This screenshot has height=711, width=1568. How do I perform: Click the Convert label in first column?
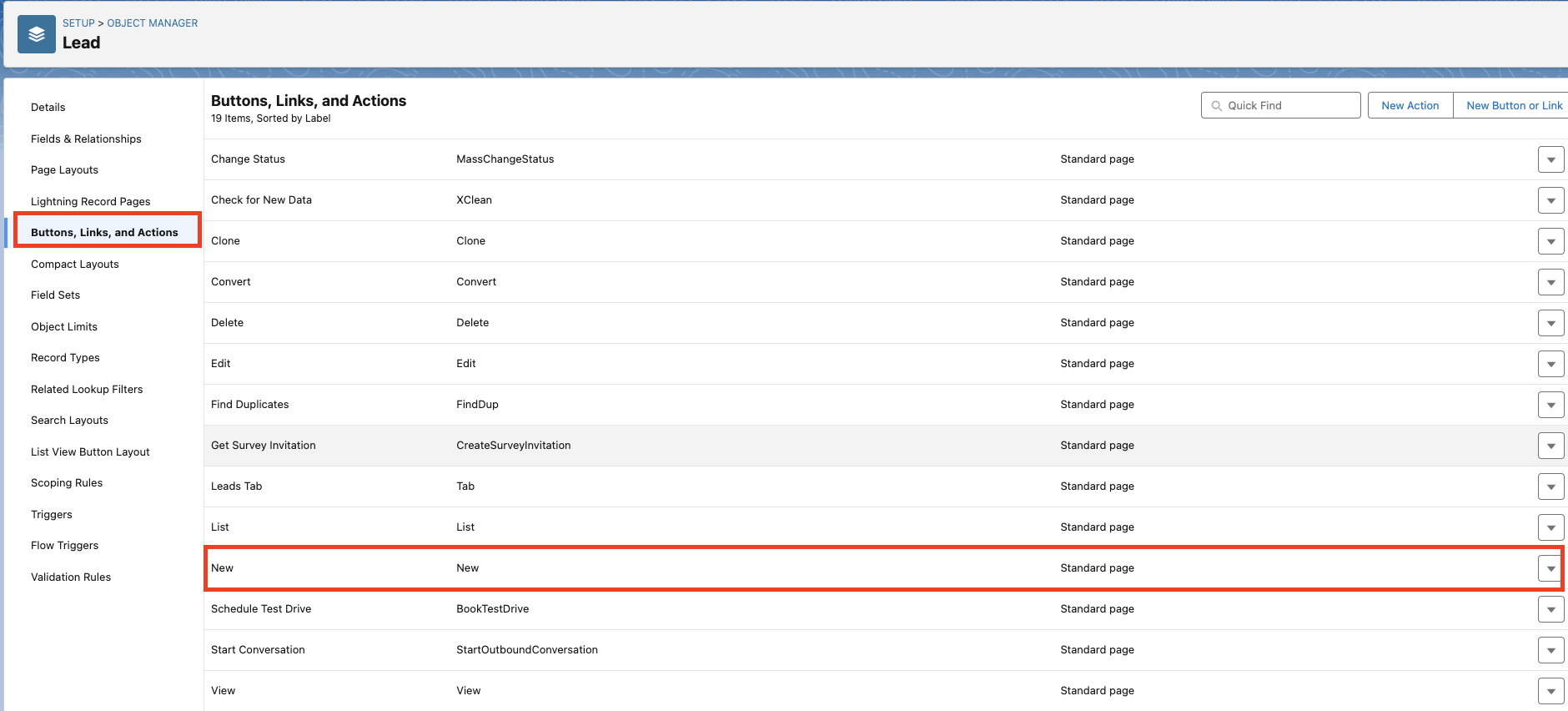tap(230, 282)
